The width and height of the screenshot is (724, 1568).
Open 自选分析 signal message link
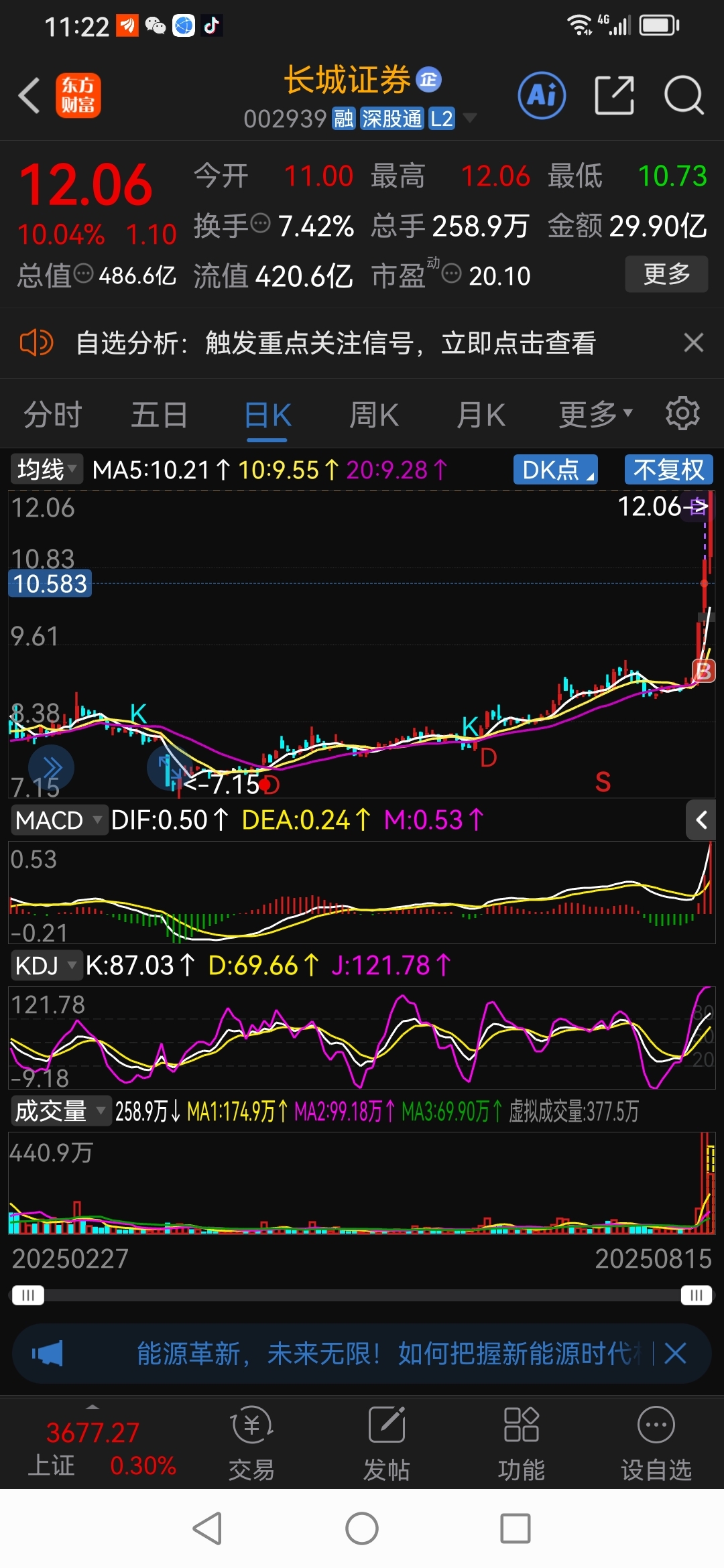(x=336, y=343)
